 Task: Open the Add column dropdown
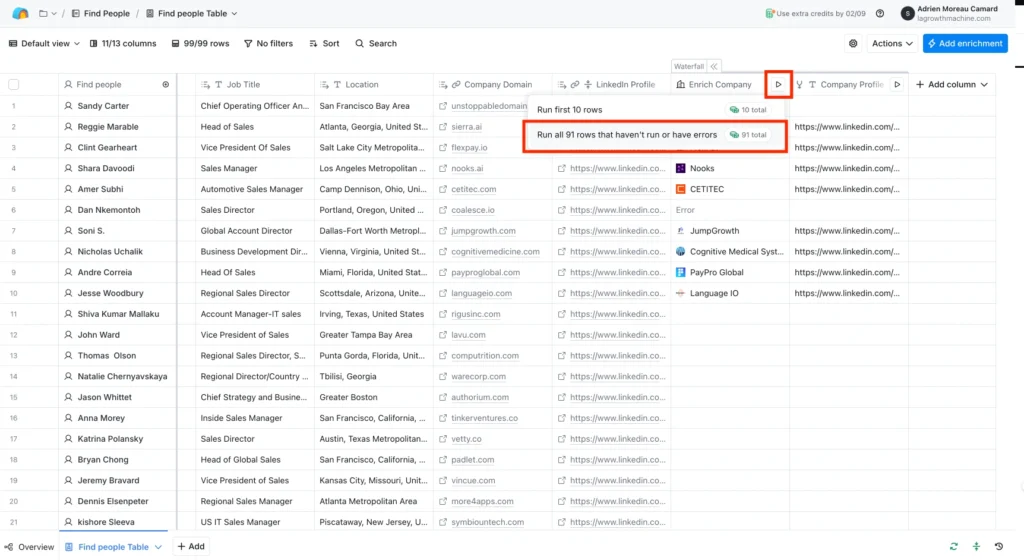coord(952,85)
